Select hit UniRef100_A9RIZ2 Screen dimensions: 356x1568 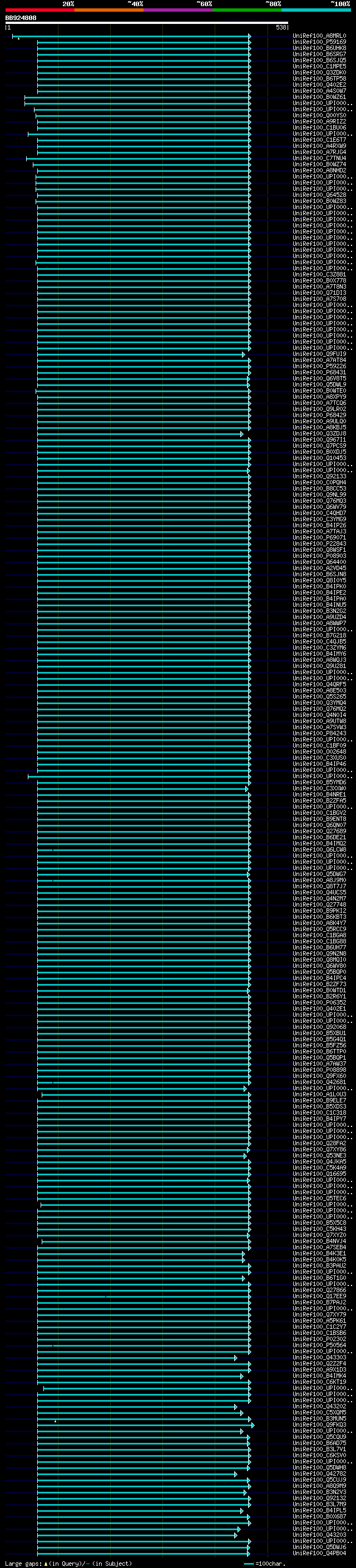click(319, 122)
